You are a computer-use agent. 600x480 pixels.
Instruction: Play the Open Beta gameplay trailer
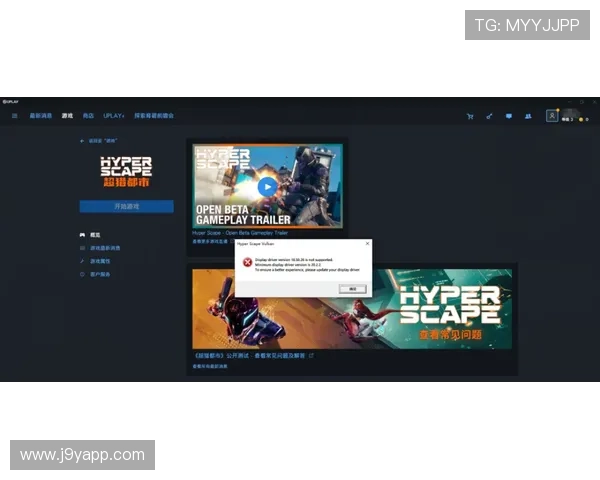[x=266, y=186]
